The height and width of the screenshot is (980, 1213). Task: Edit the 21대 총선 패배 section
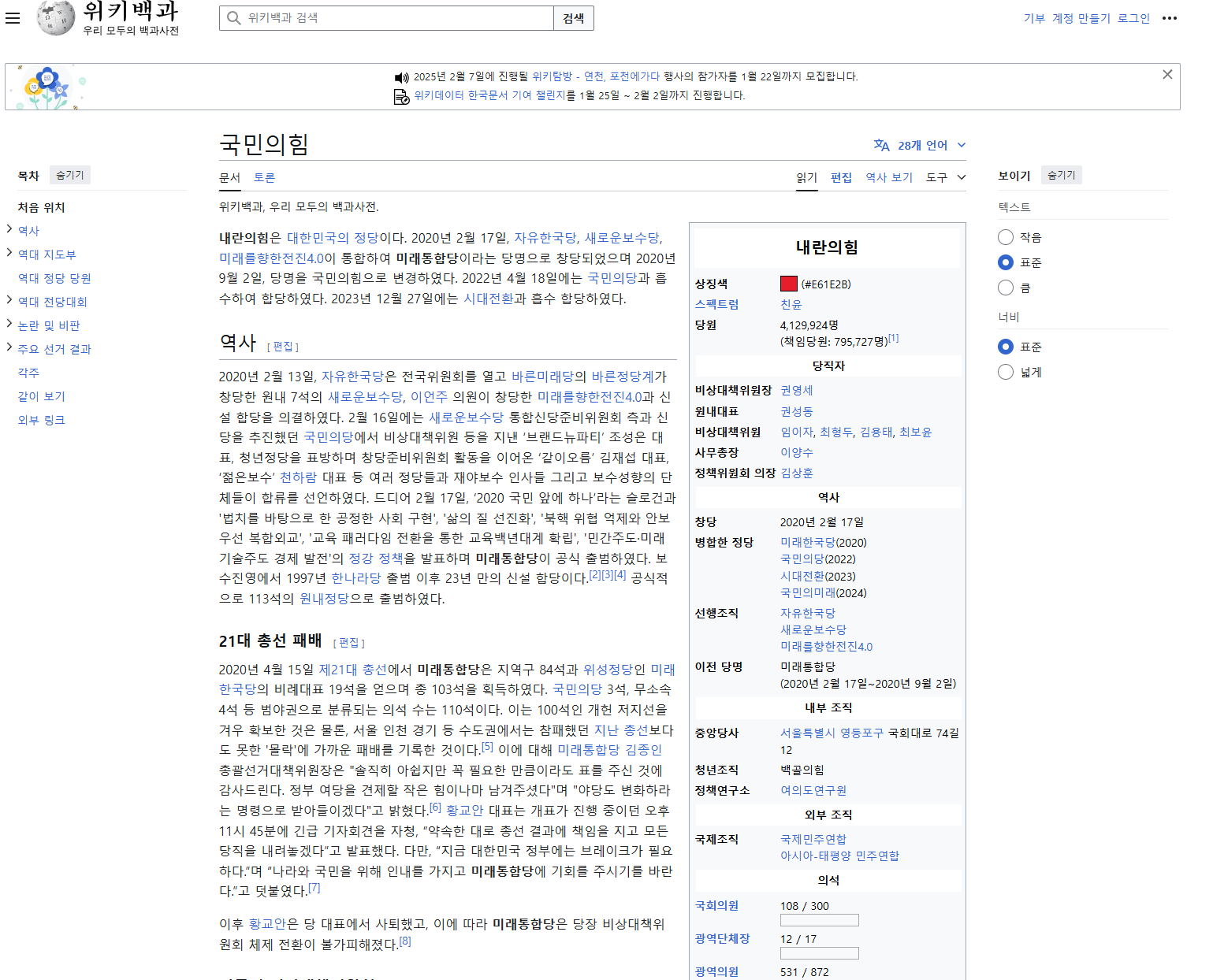point(349,643)
